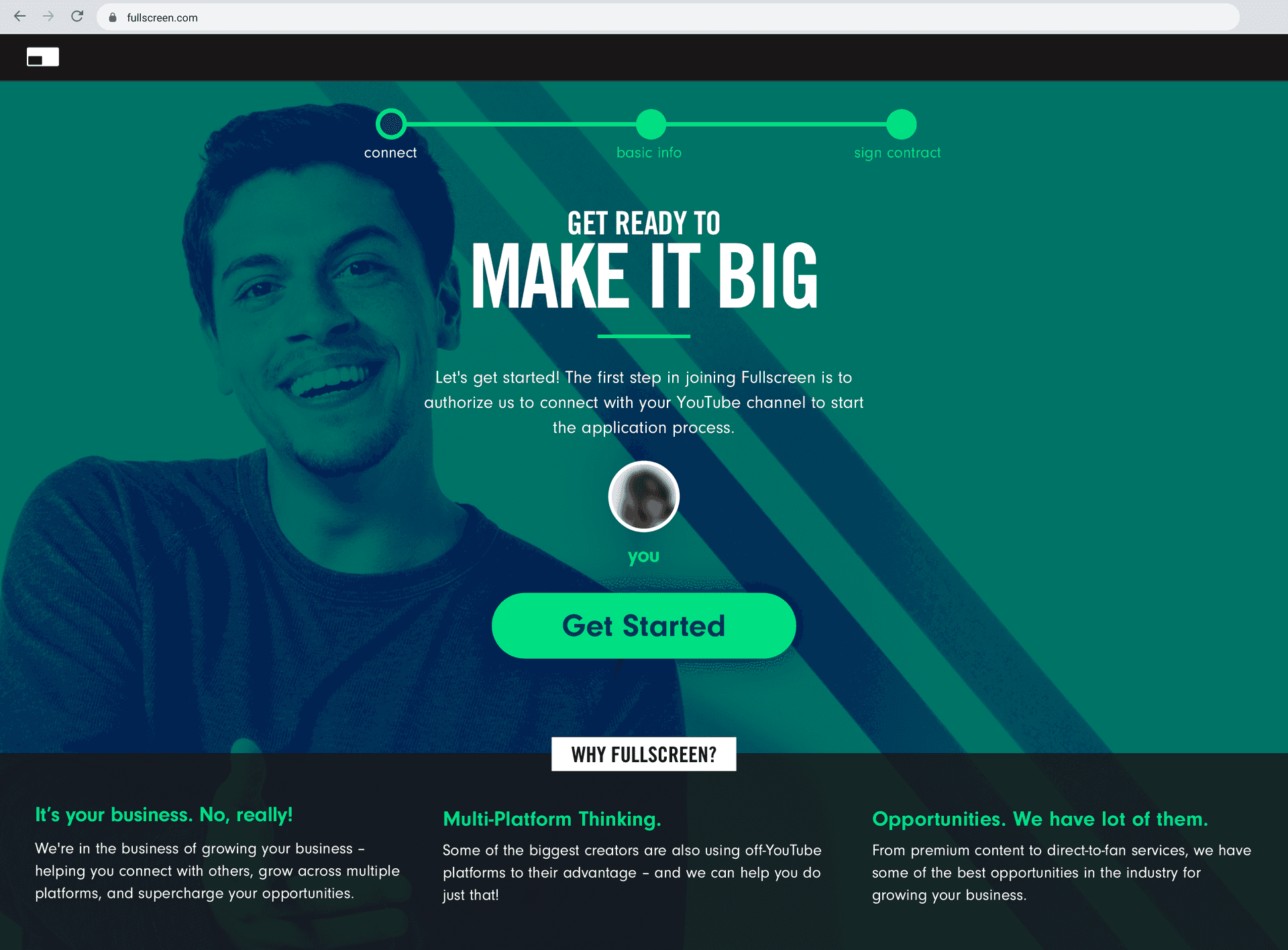Click the 'WHY FULLSCREEN?' section label
Screen dimensions: 1288x950
(x=643, y=754)
